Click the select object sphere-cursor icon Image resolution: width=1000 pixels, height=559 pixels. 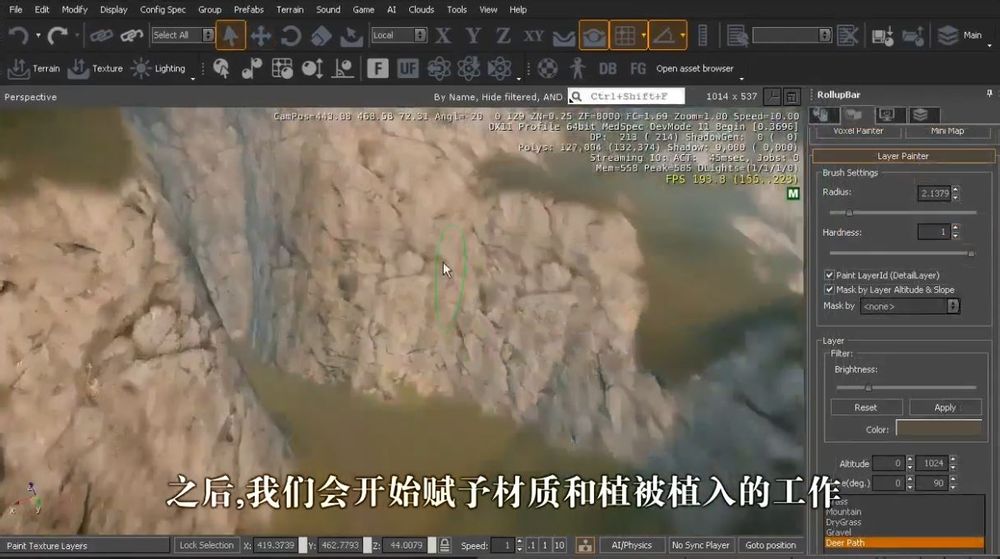pyautogui.click(x=221, y=68)
